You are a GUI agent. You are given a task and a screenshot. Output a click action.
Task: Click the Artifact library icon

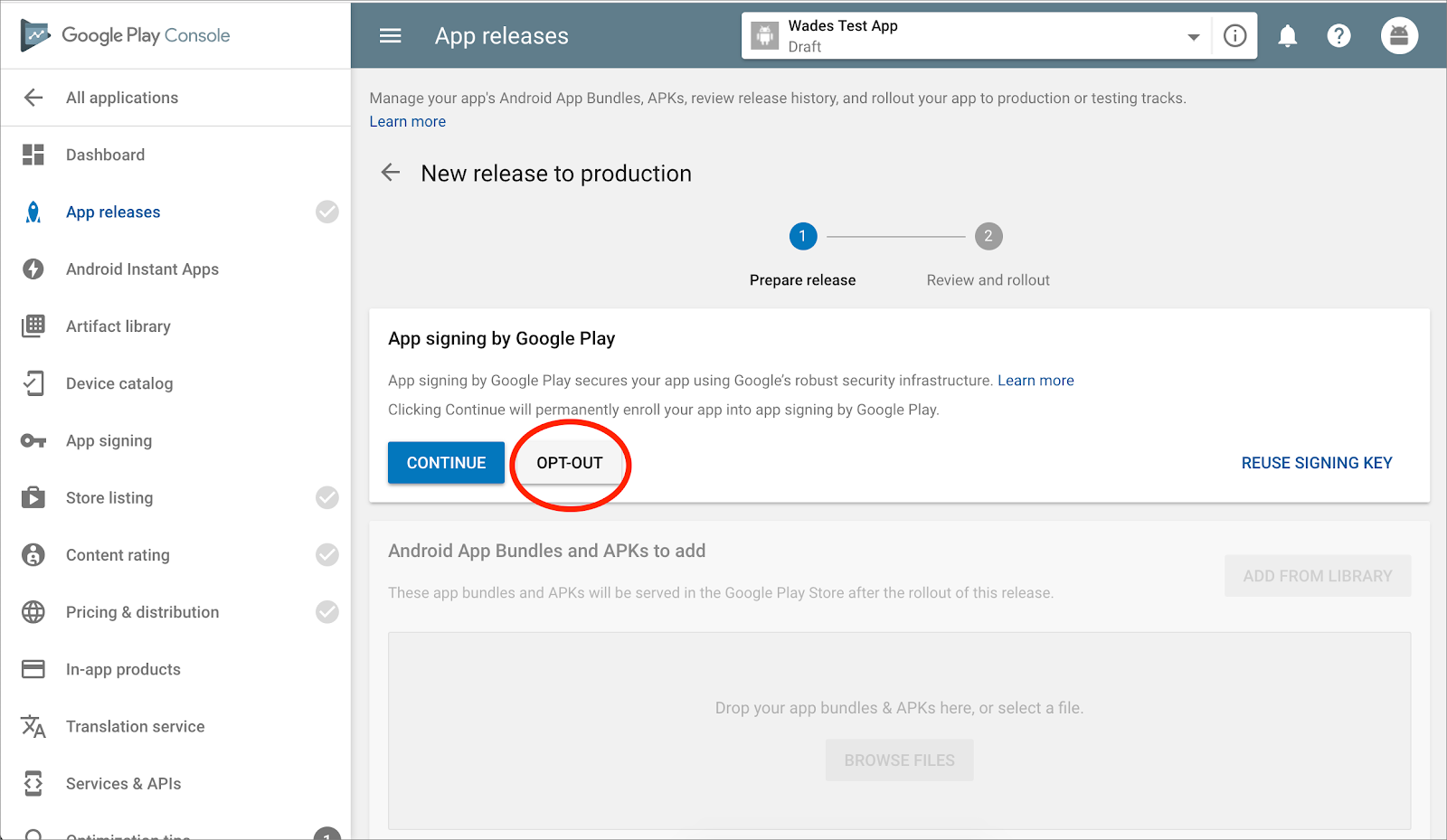tap(33, 326)
